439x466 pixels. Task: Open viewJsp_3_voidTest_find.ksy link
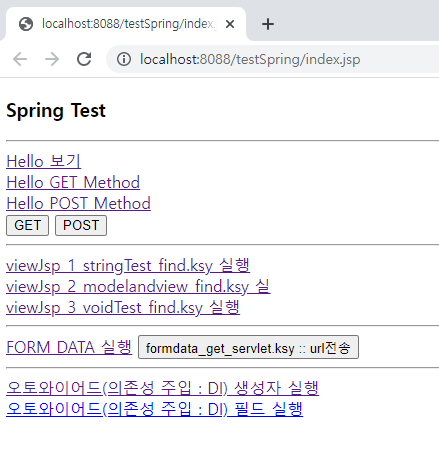[123, 307]
